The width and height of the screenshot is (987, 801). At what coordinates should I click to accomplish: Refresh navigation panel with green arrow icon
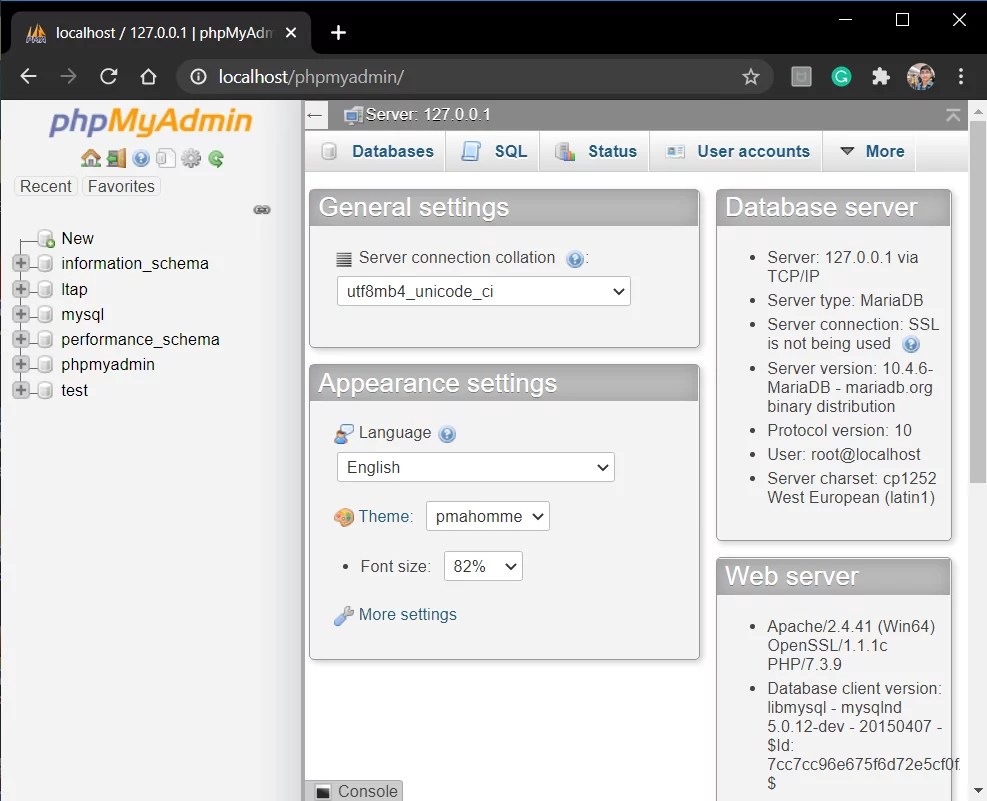[x=215, y=158]
